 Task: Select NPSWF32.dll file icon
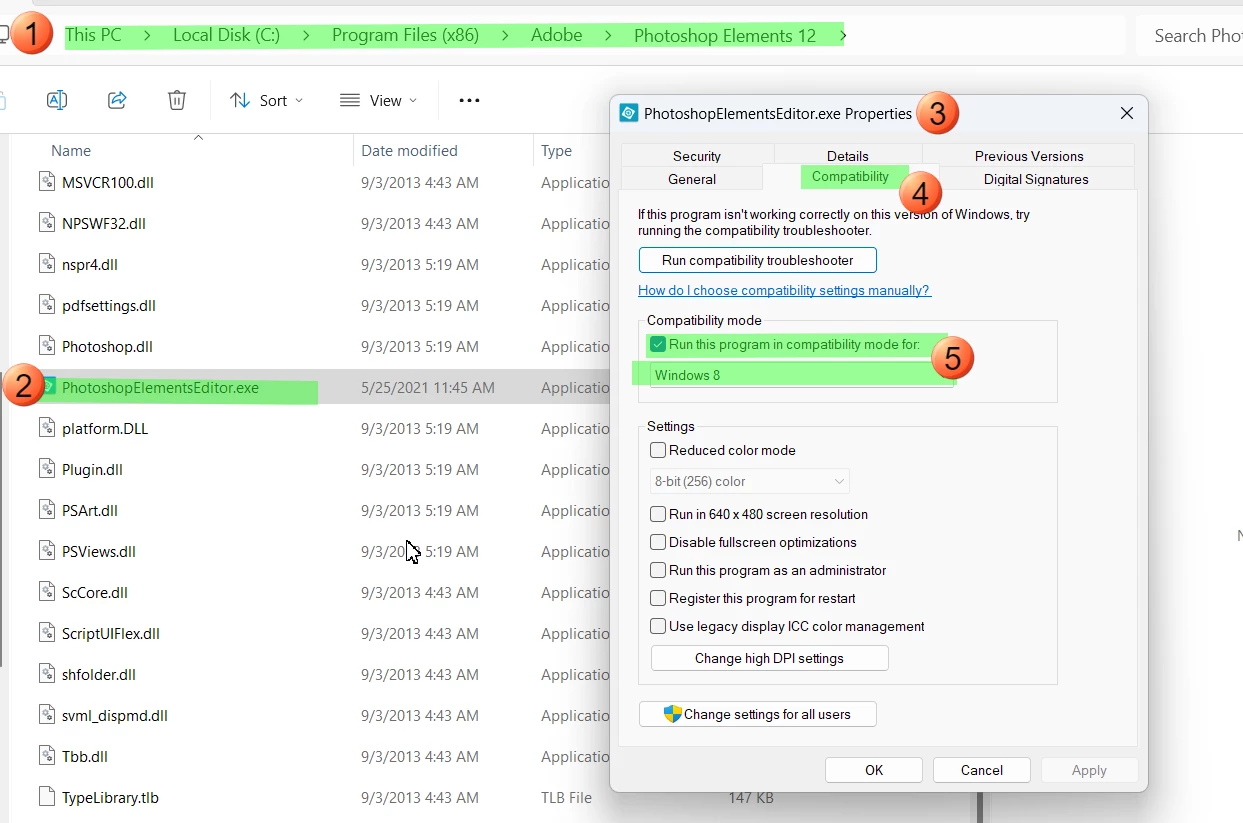click(x=47, y=223)
